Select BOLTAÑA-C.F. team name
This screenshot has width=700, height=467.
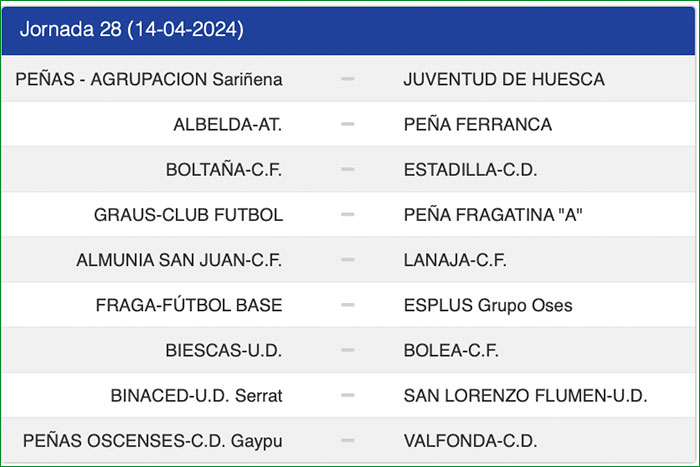[x=224, y=170]
